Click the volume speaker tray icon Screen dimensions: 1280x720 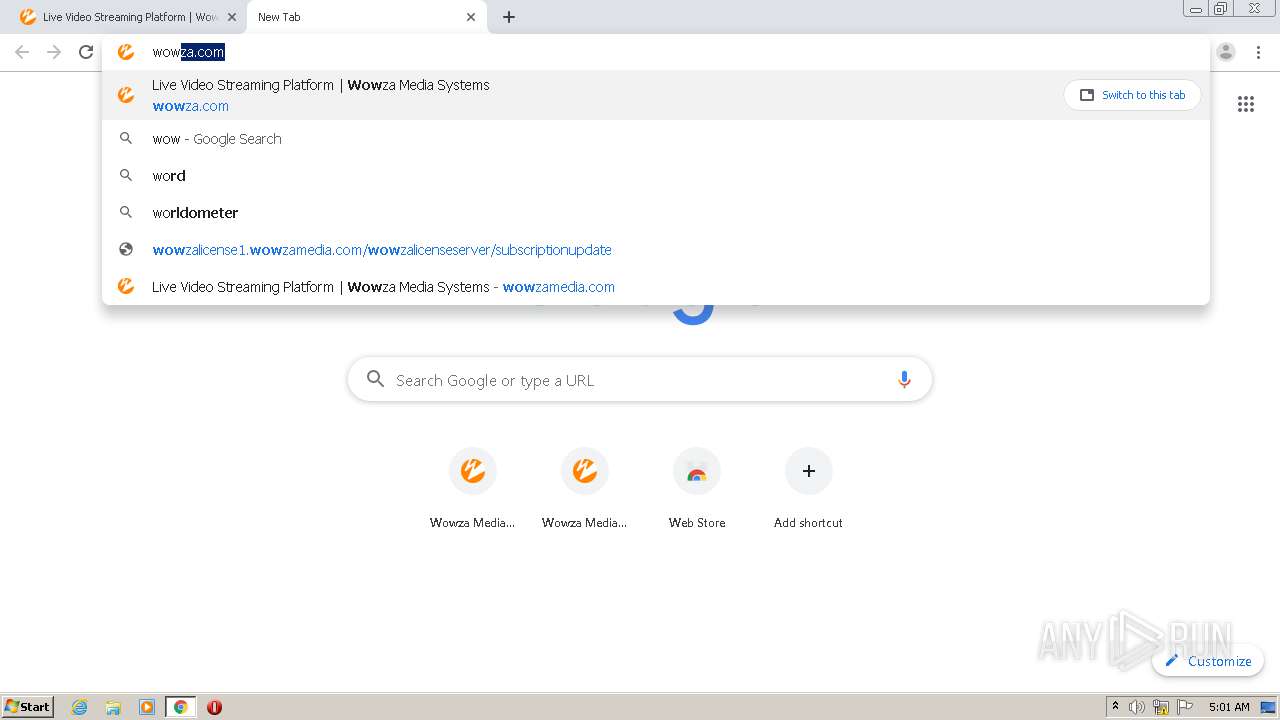(1137, 707)
